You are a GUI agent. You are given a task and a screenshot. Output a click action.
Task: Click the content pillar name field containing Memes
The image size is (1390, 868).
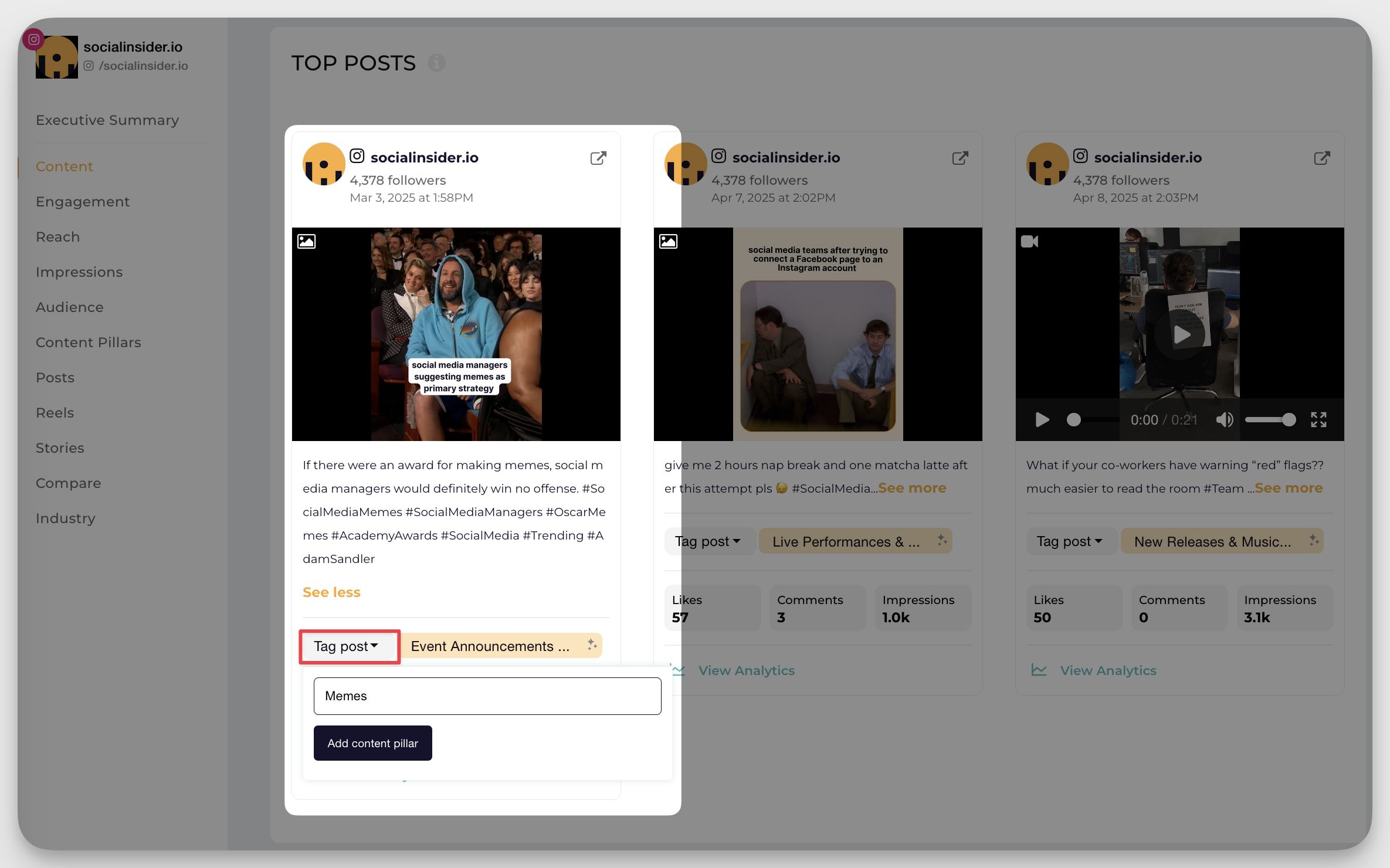(x=487, y=696)
